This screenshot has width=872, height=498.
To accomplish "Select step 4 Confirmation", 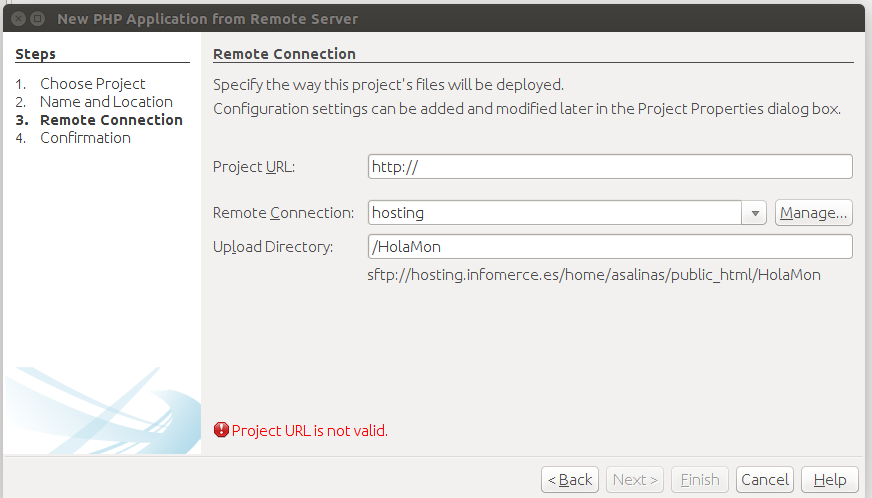I will click(x=85, y=138).
